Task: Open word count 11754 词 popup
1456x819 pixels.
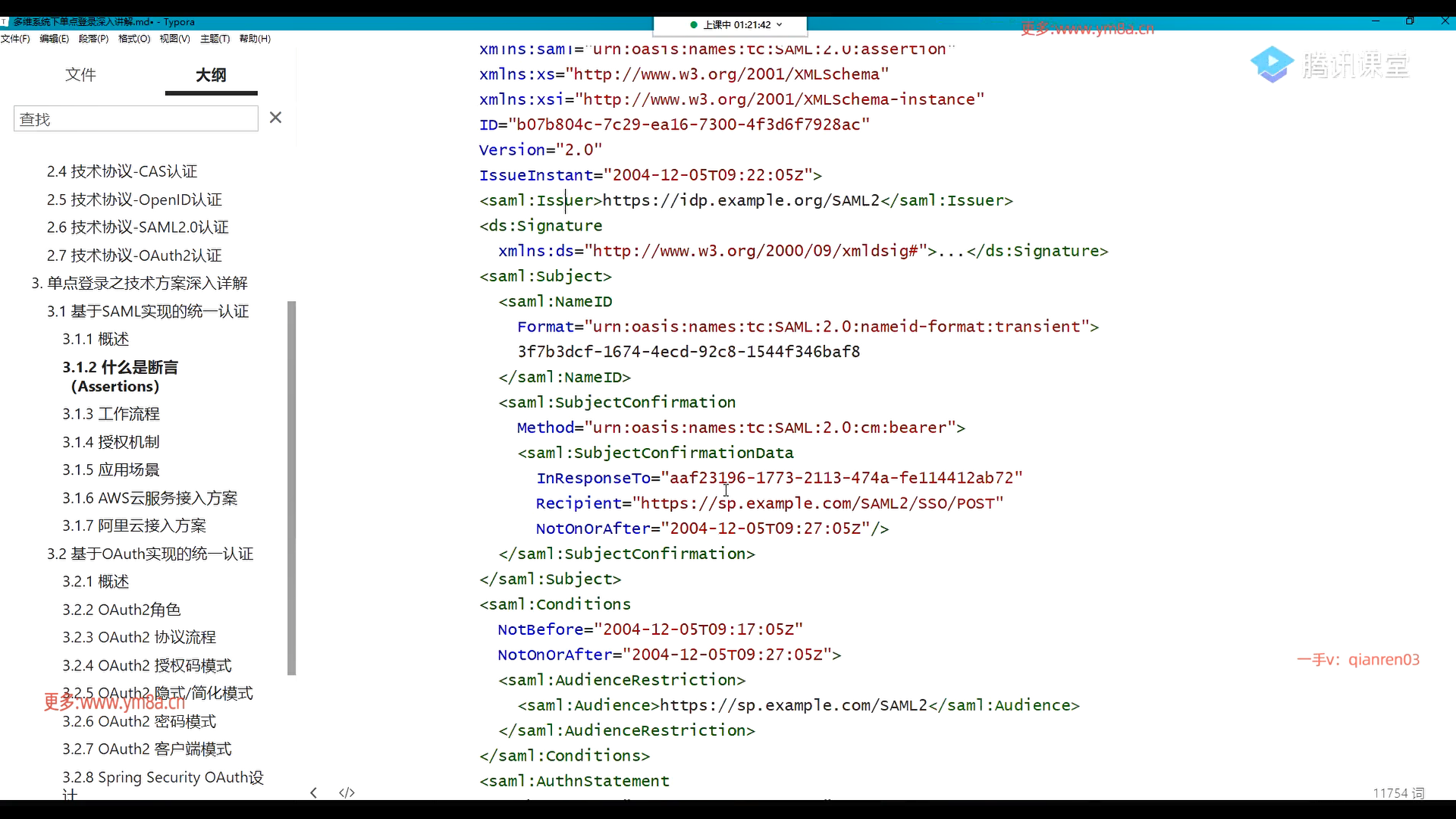Action: click(1398, 792)
